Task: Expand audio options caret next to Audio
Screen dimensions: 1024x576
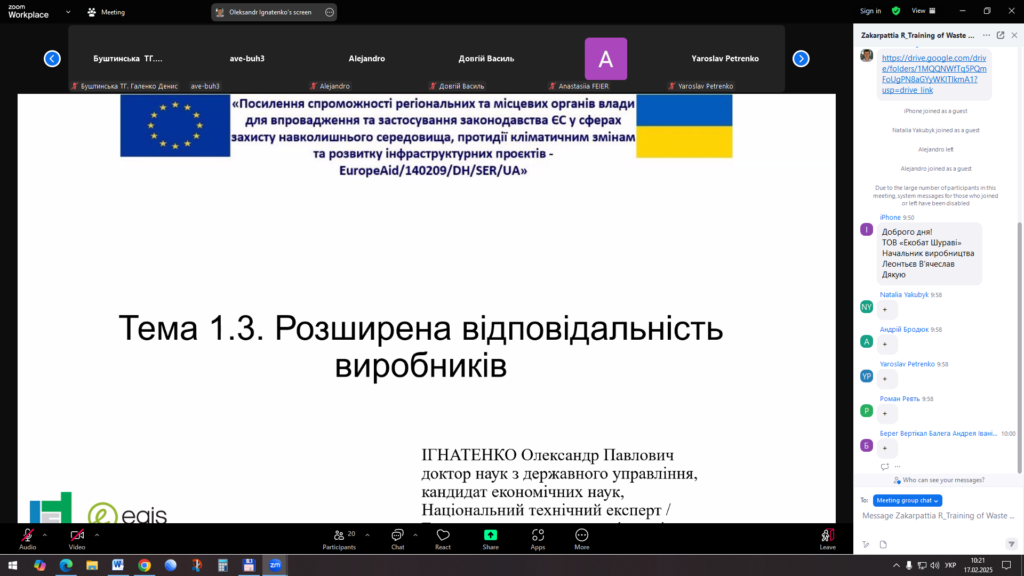Action: pos(44,535)
